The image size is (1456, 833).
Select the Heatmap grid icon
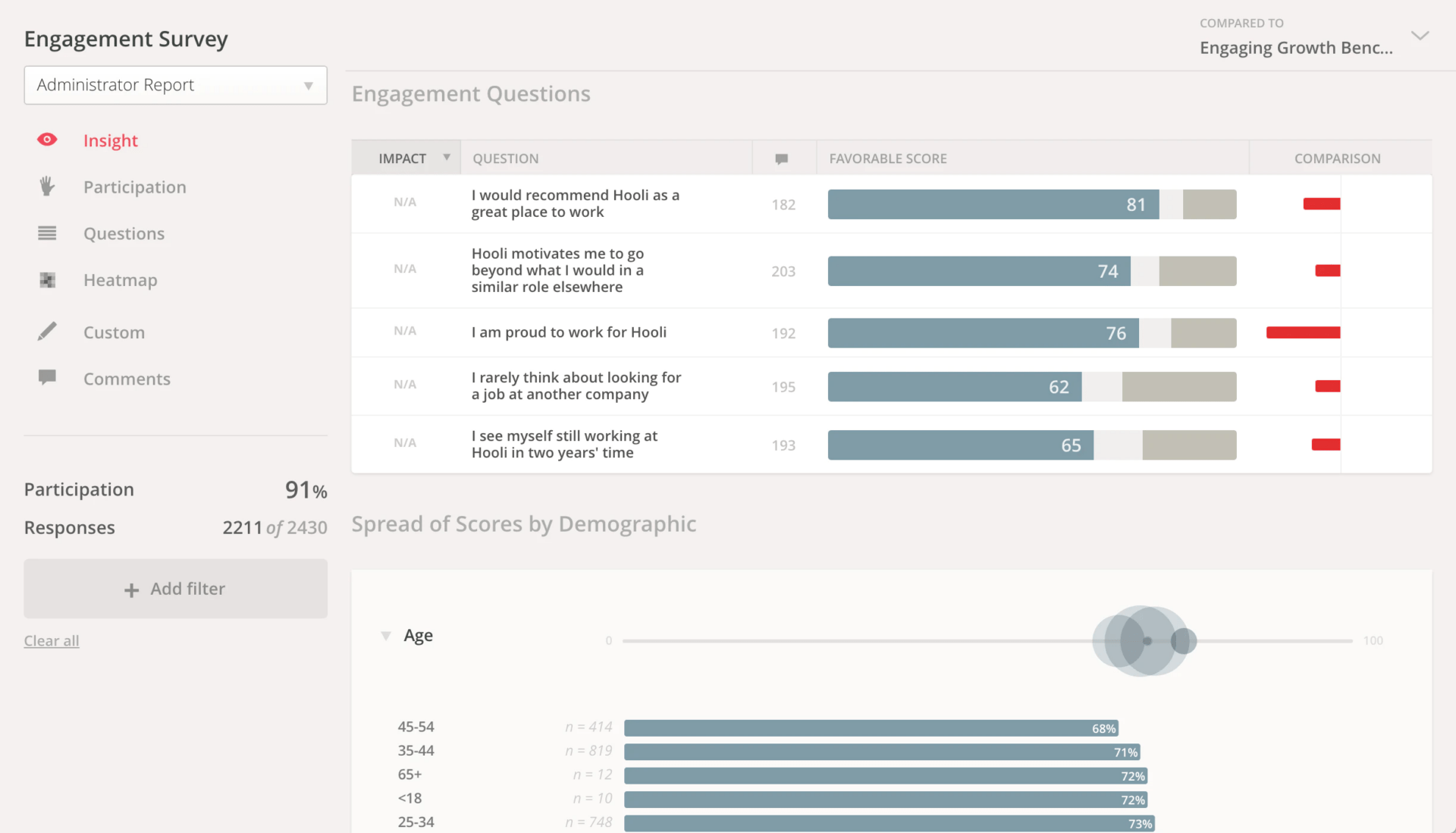point(47,279)
